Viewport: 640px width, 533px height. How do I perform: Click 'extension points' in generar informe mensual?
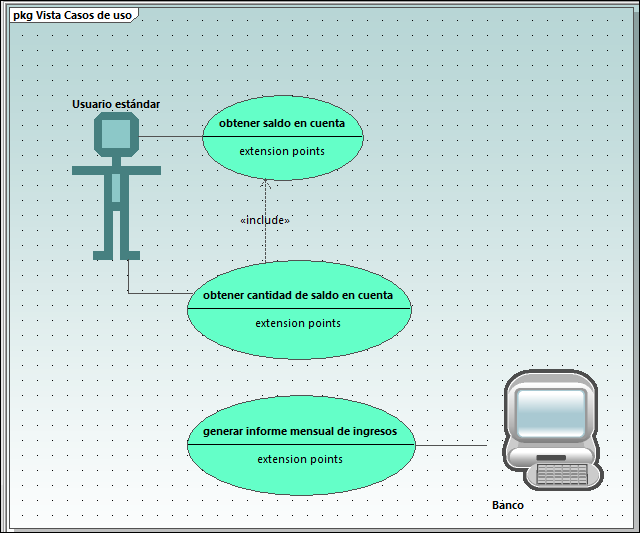pyautogui.click(x=300, y=459)
